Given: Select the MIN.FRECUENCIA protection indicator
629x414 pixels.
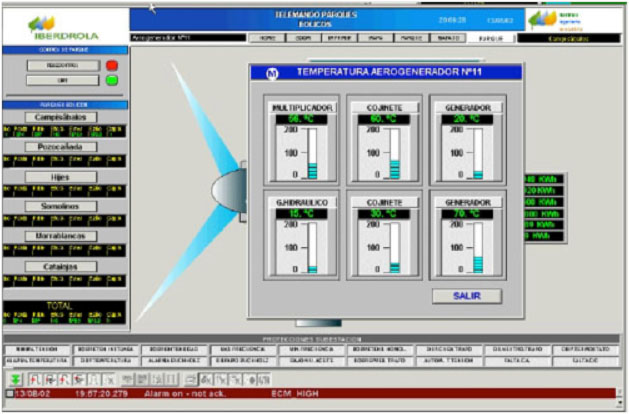Looking at the screenshot, I should tap(311, 349).
